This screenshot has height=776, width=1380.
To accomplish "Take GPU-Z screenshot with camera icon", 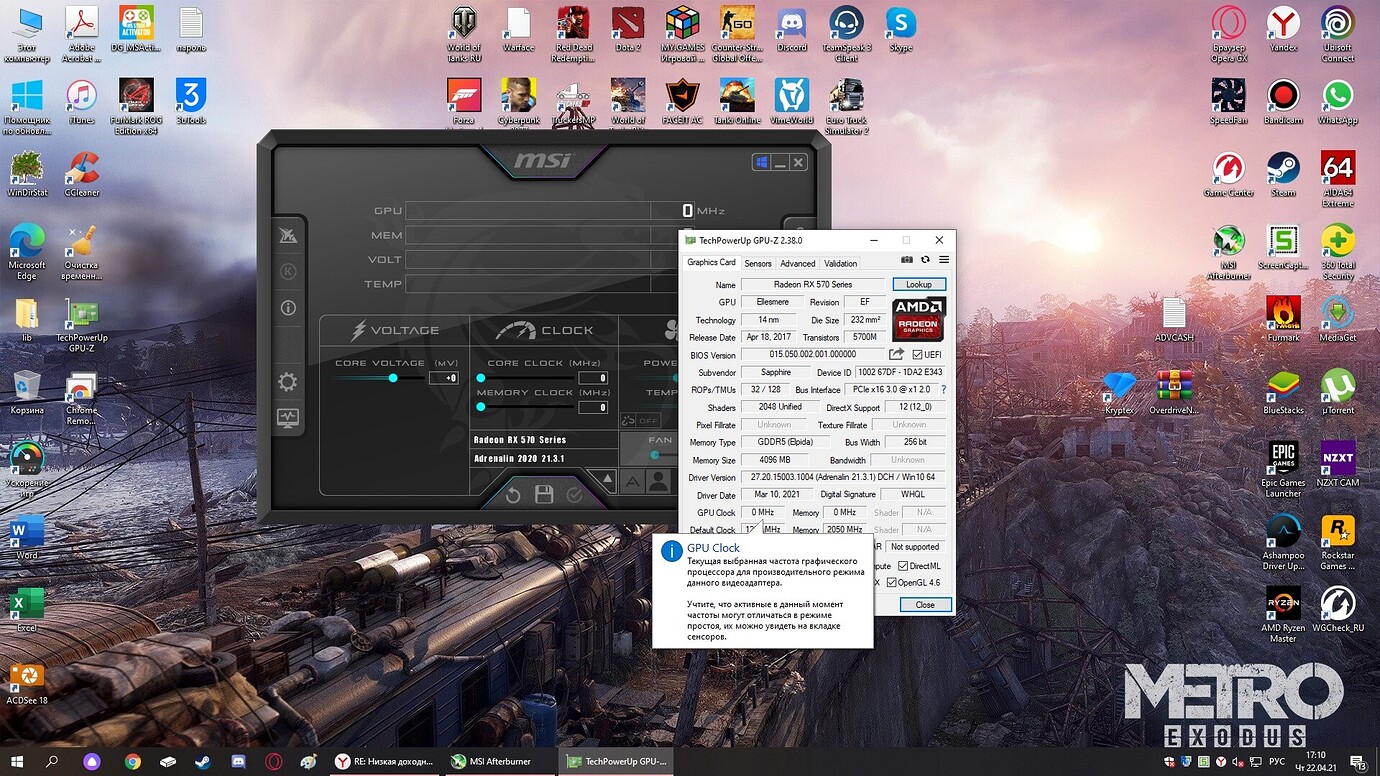I will (907, 260).
